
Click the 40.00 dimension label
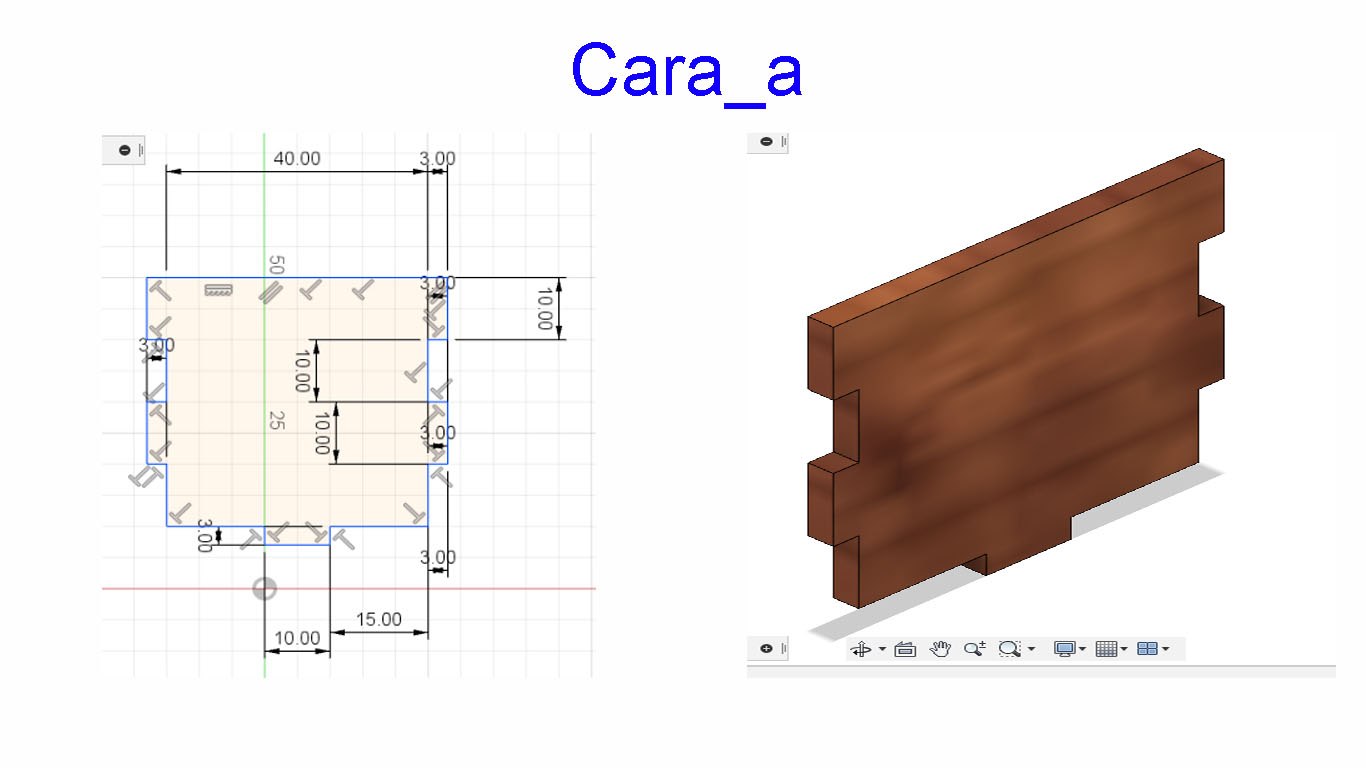[x=296, y=158]
